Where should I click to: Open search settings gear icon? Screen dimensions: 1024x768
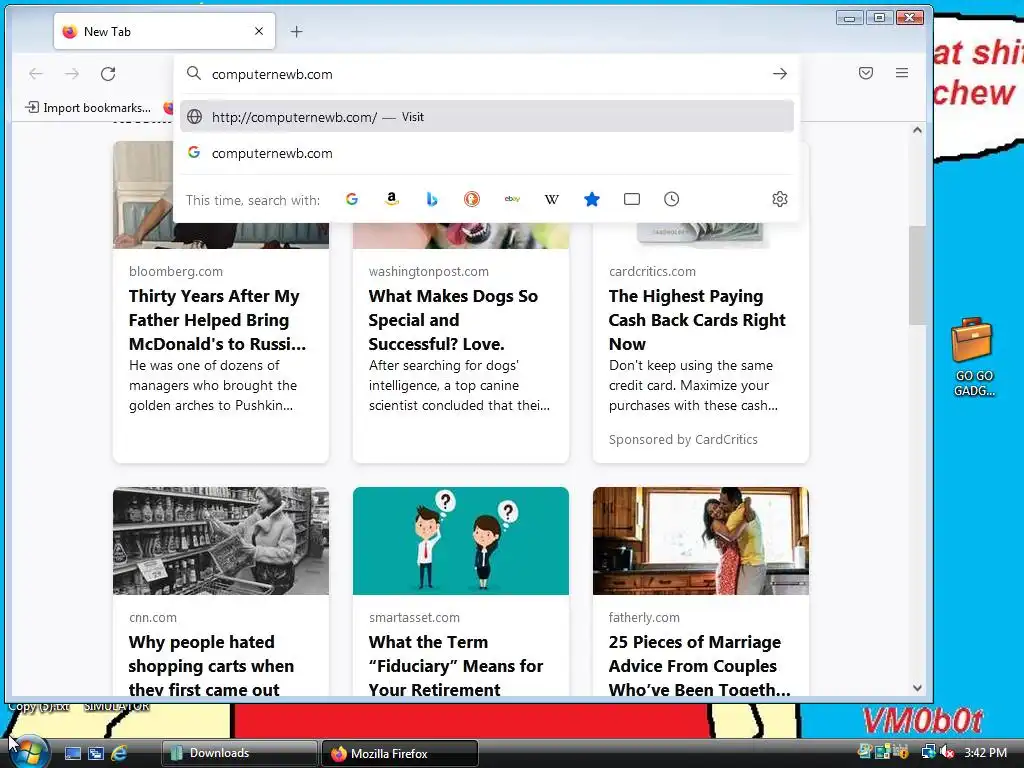pos(780,199)
